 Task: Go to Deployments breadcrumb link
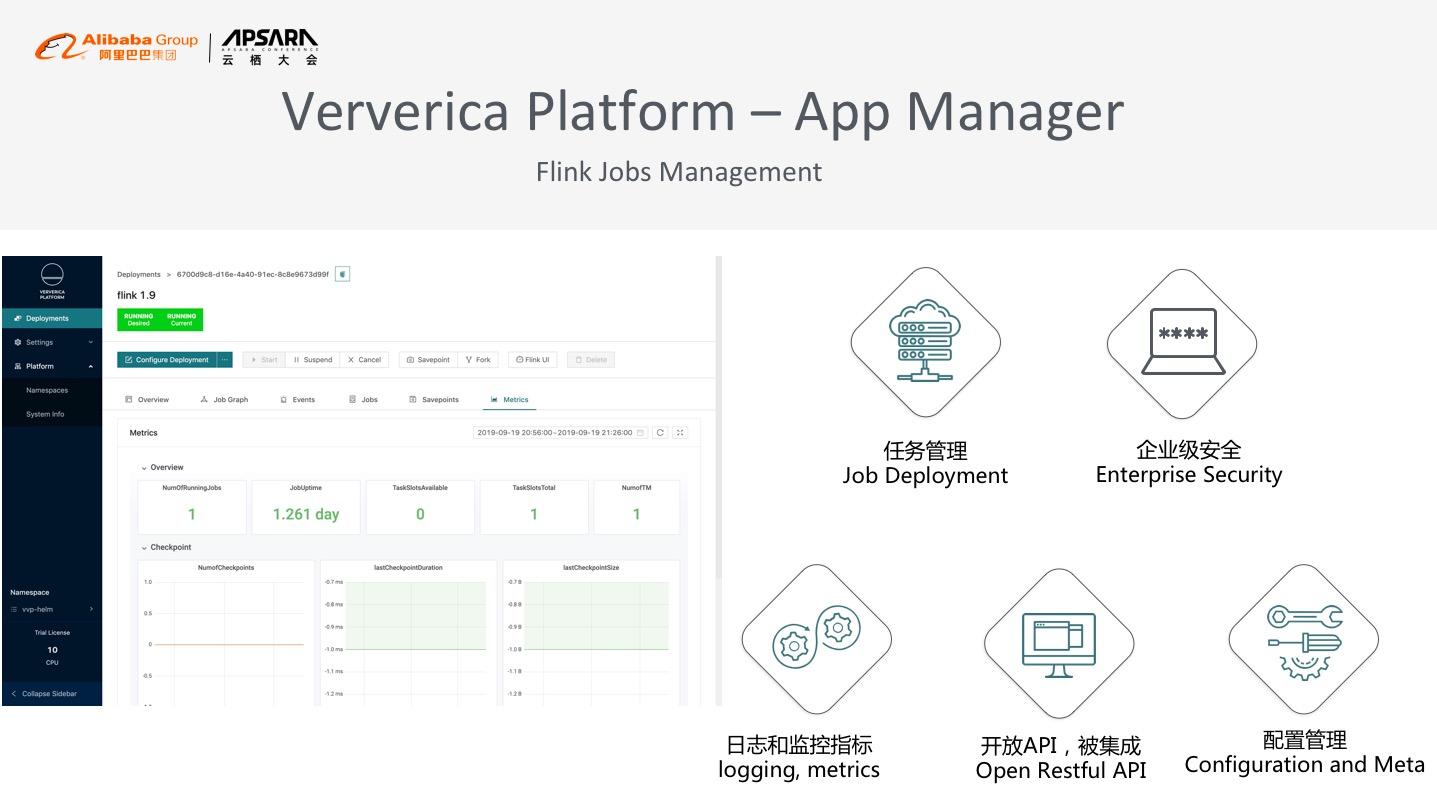(139, 274)
